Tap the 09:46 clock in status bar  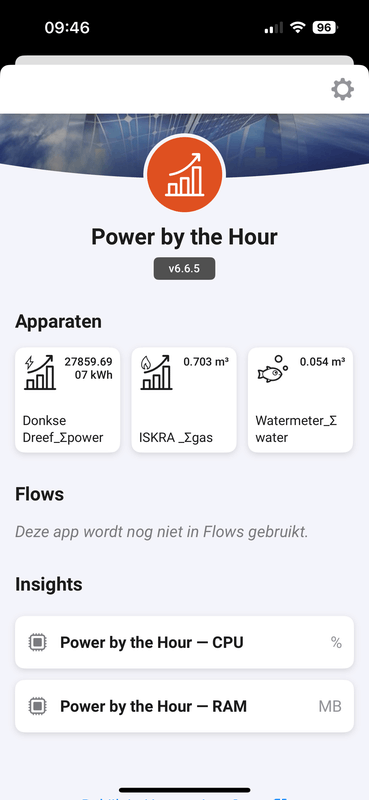[67, 28]
